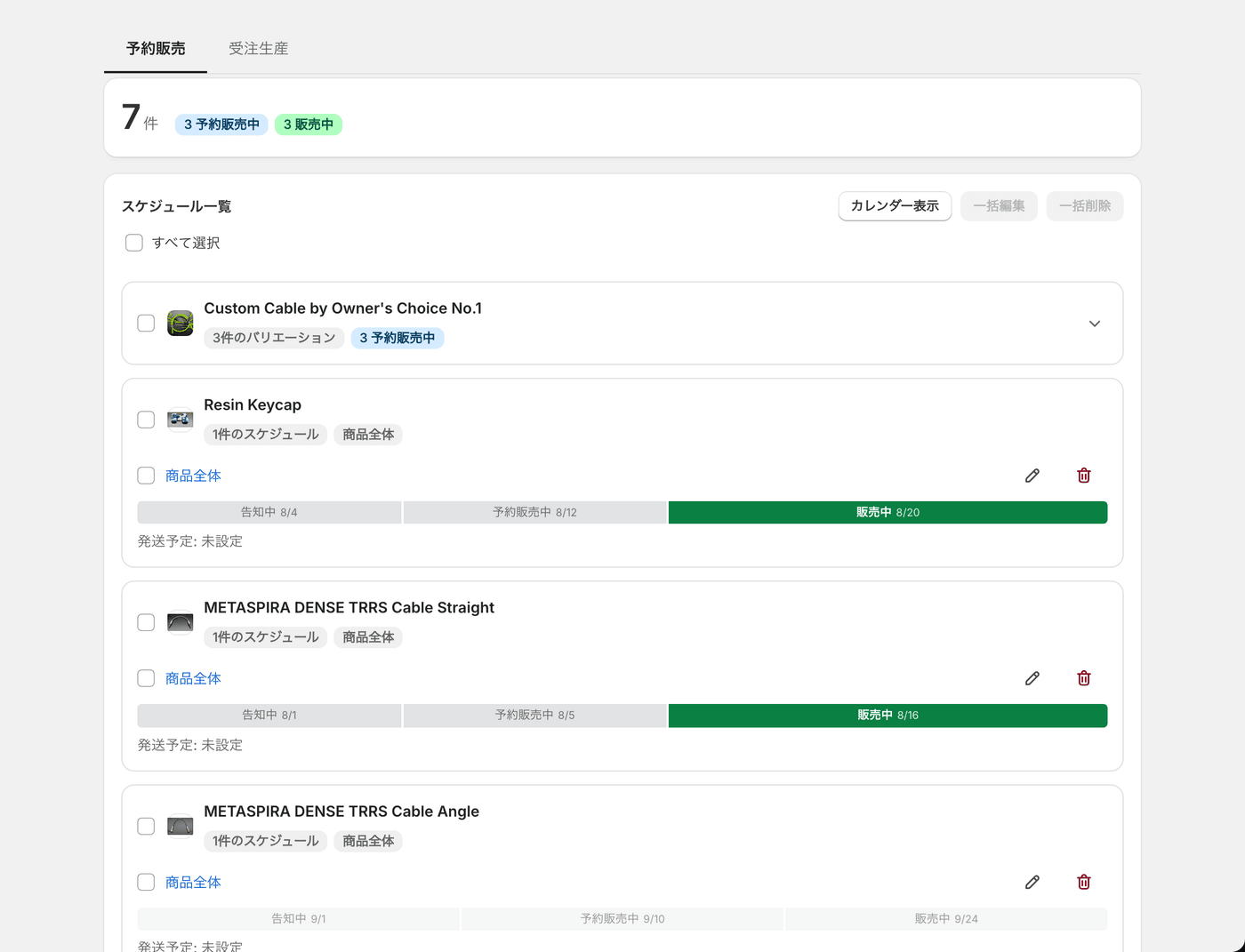Click the 3 予約販売中 badge on Custom Cable
The height and width of the screenshot is (952, 1245).
pyautogui.click(x=398, y=338)
